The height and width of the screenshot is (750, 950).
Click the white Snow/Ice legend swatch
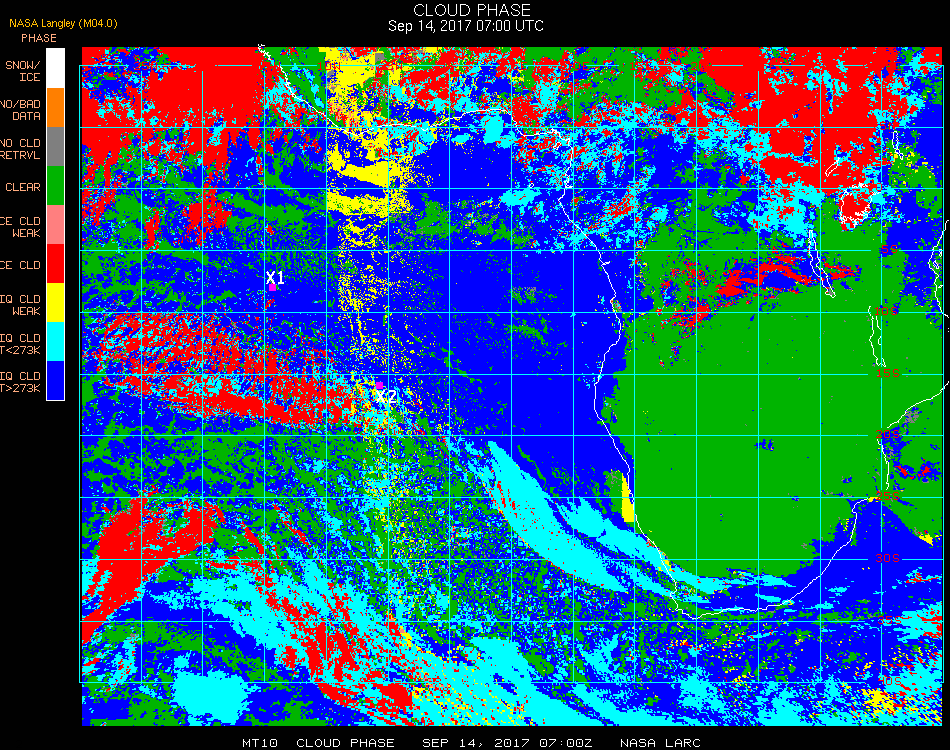[x=55, y=68]
